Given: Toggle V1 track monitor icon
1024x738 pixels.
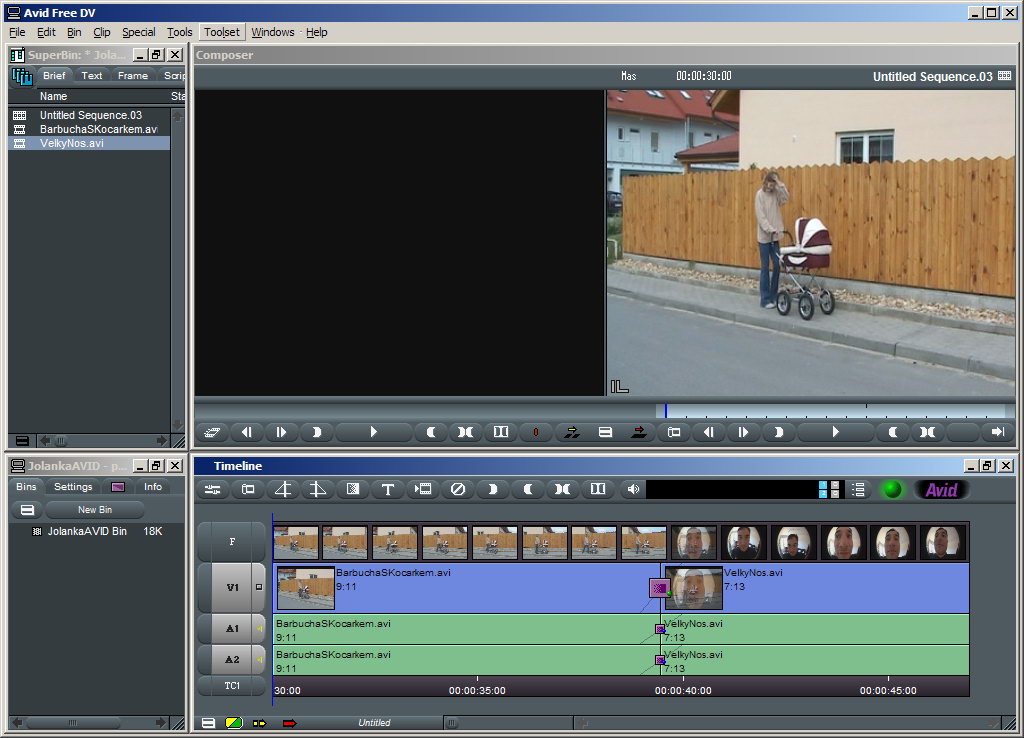Looking at the screenshot, I should (x=259, y=587).
